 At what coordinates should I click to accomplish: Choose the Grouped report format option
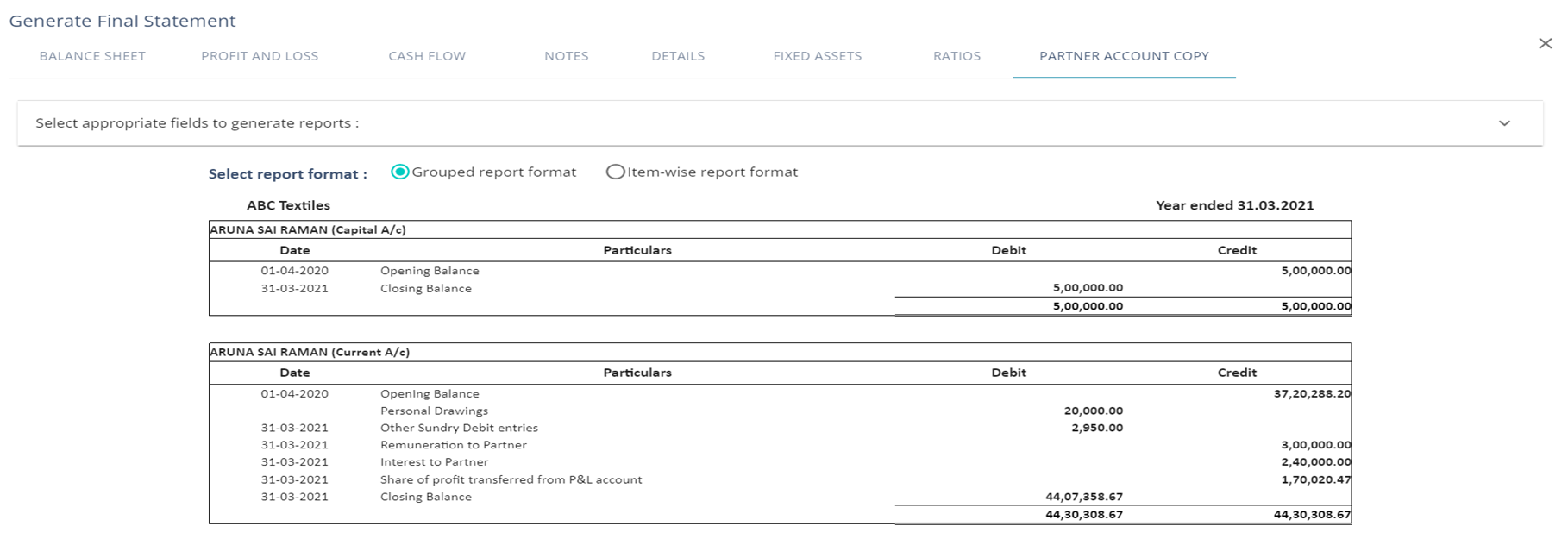point(399,172)
